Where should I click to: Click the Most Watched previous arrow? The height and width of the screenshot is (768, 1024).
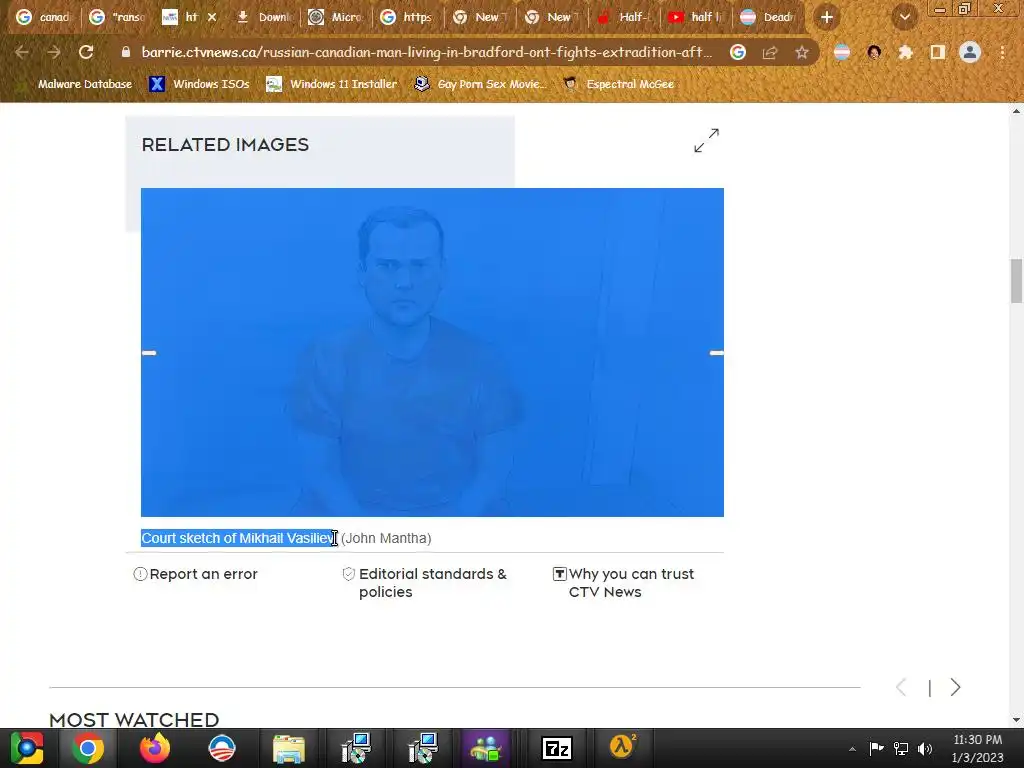pyautogui.click(x=901, y=687)
